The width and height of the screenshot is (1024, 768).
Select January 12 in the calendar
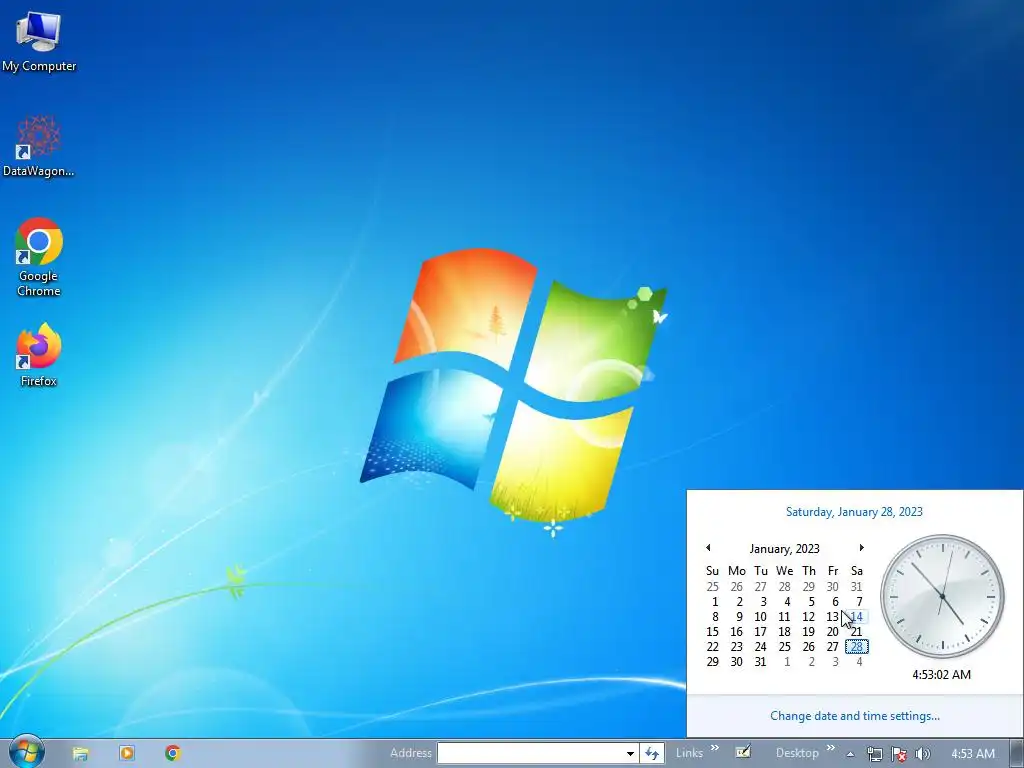[x=808, y=616]
